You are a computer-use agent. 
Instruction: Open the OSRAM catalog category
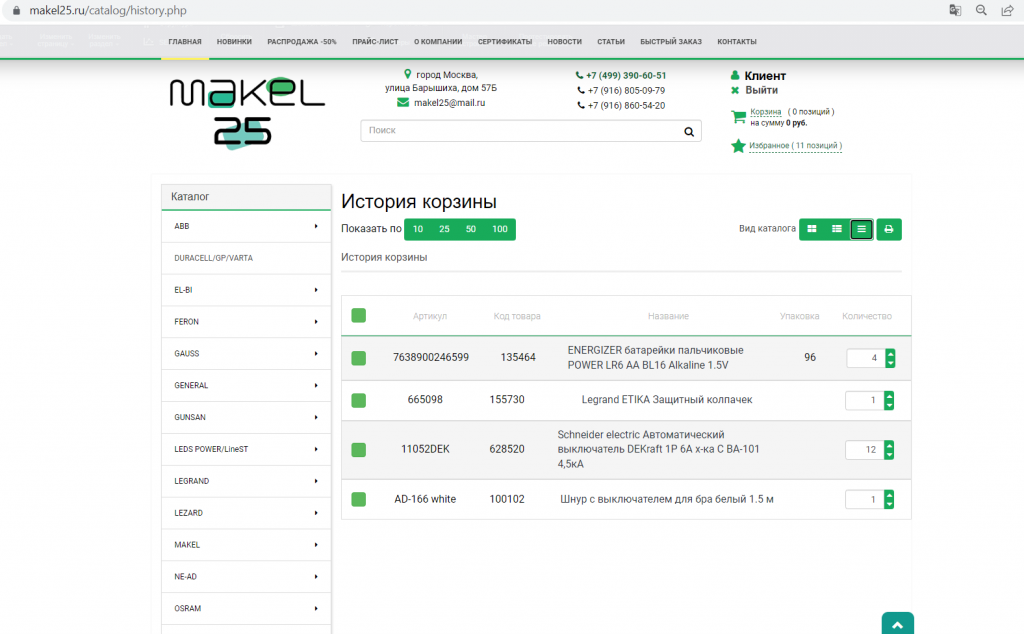tap(246, 609)
